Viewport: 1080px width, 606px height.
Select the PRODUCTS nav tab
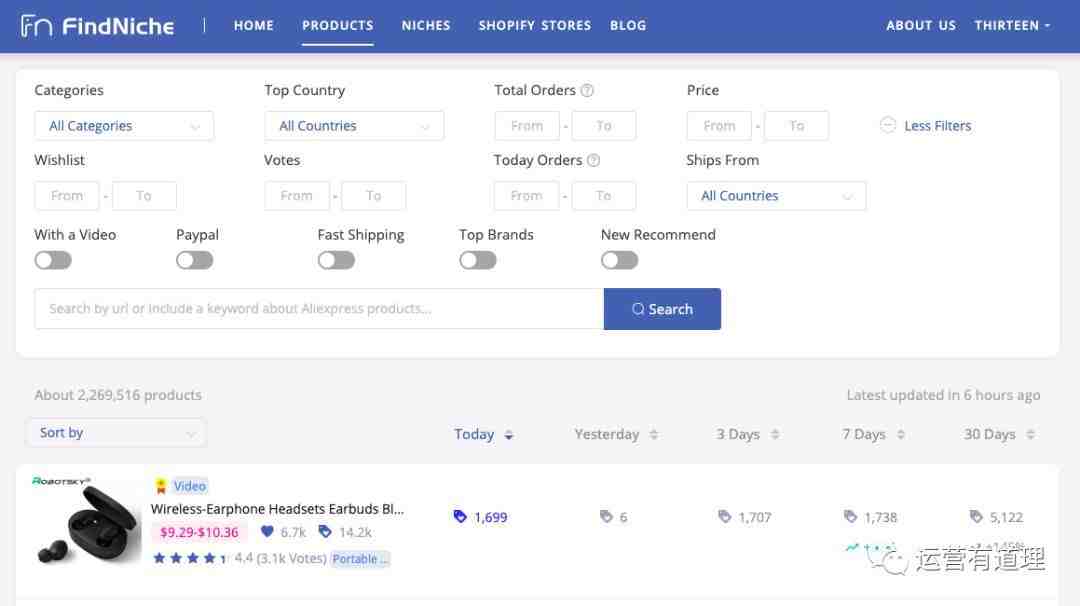338,25
